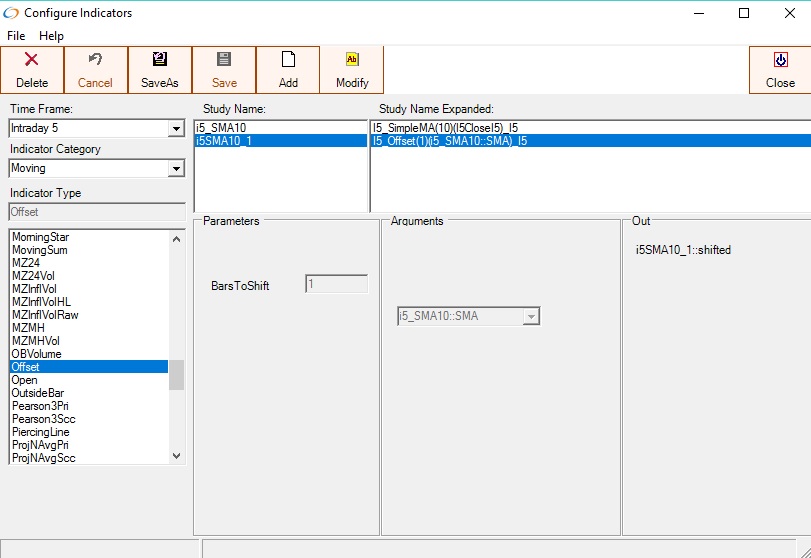Screen dimensions: 811x558
Task: Select the OBVolume indicator in list
Action: tap(36, 354)
